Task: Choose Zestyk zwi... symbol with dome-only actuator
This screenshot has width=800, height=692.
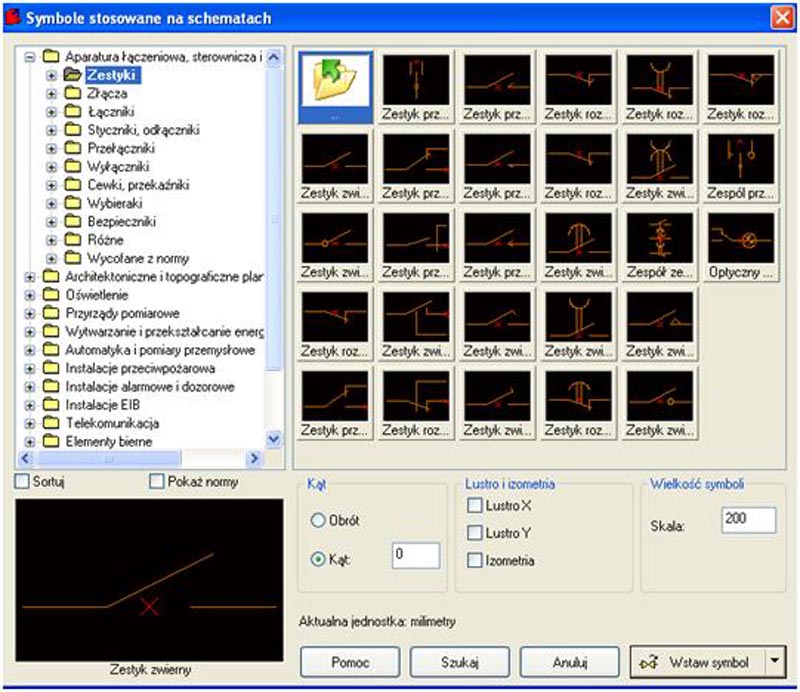Action: pyautogui.click(x=578, y=245)
